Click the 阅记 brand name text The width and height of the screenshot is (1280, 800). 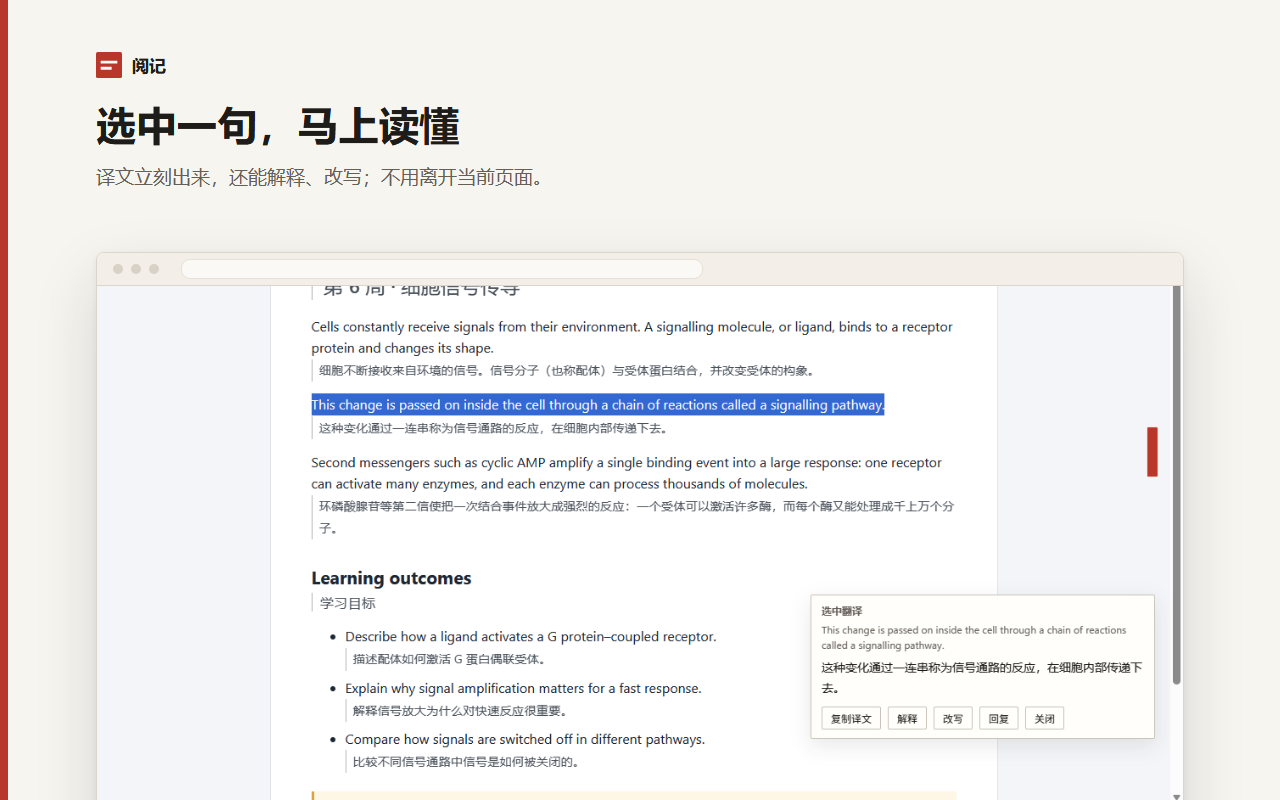[x=149, y=66]
